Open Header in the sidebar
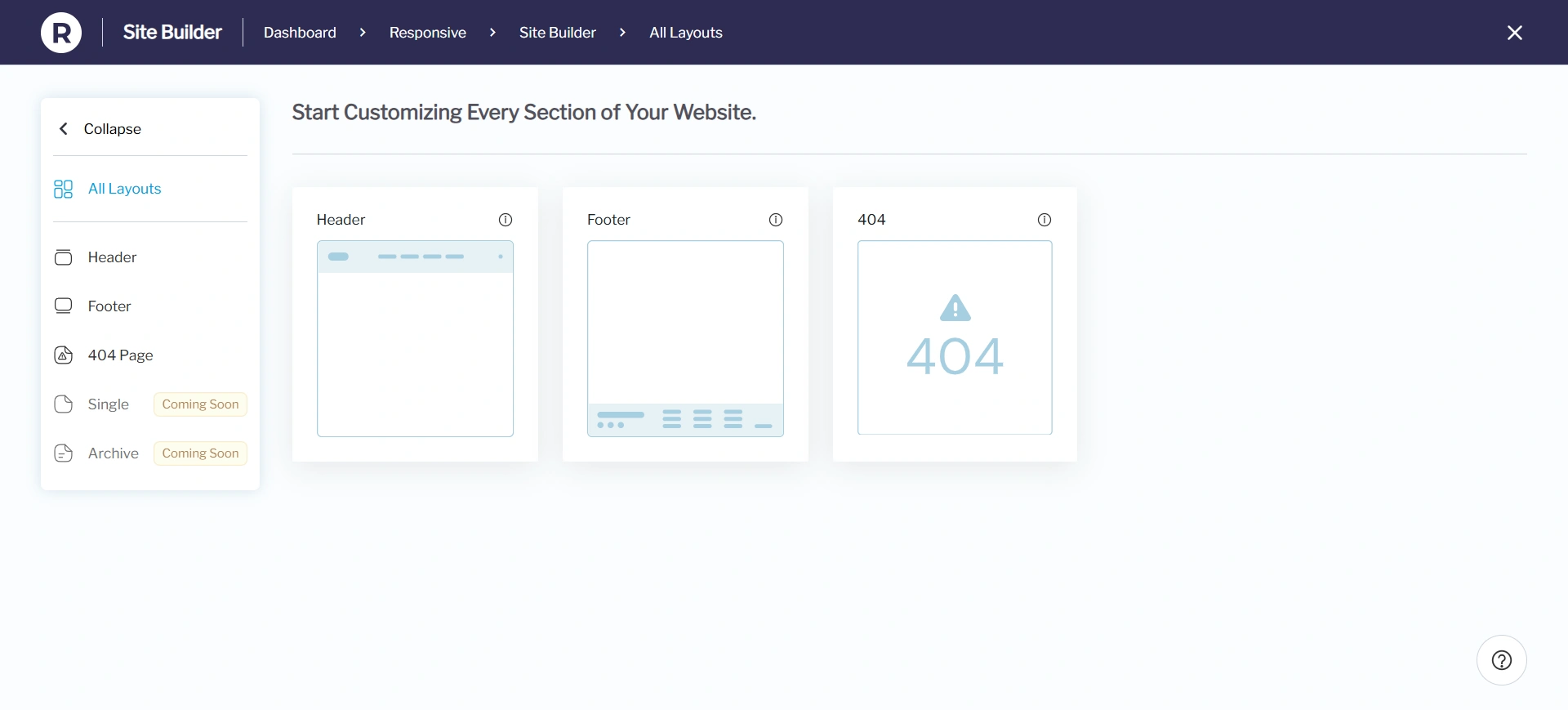The image size is (1568, 710). 112,257
